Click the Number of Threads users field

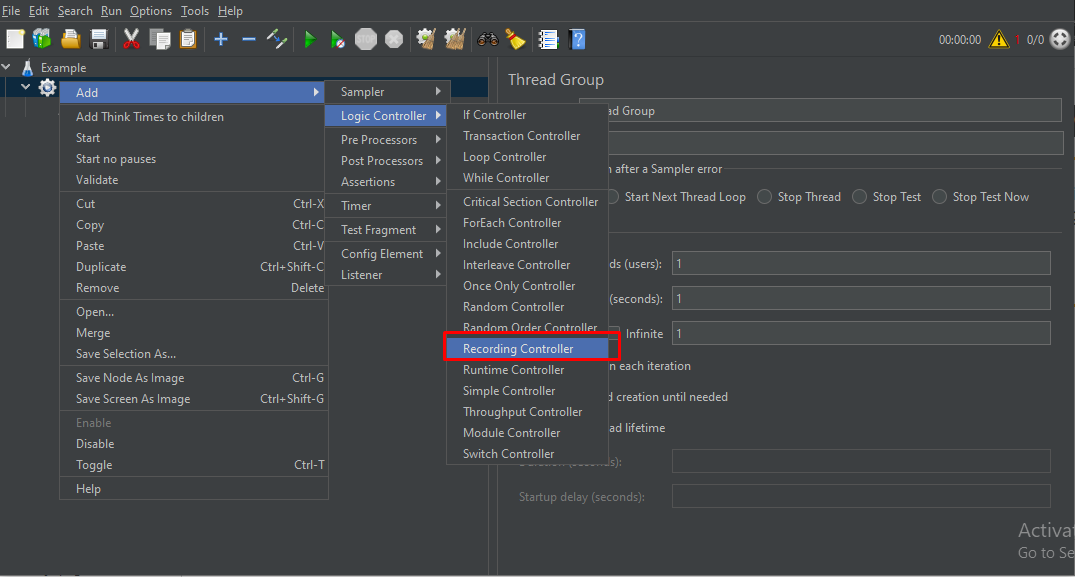(x=861, y=263)
